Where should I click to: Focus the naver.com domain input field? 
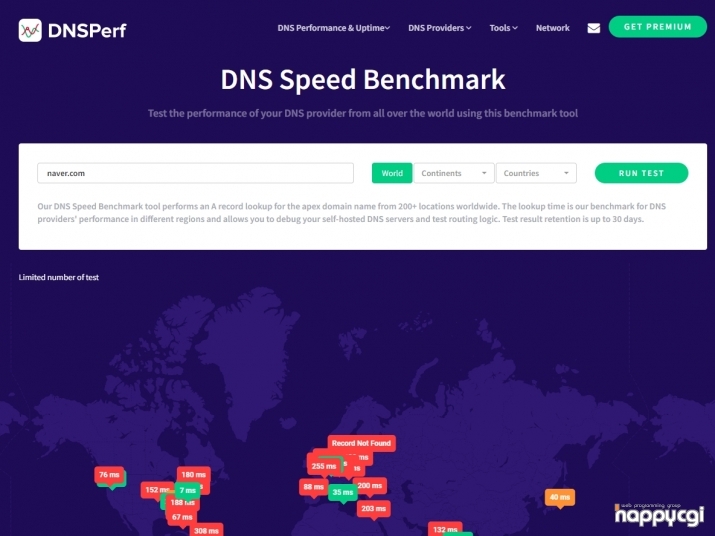pyautogui.click(x=195, y=173)
